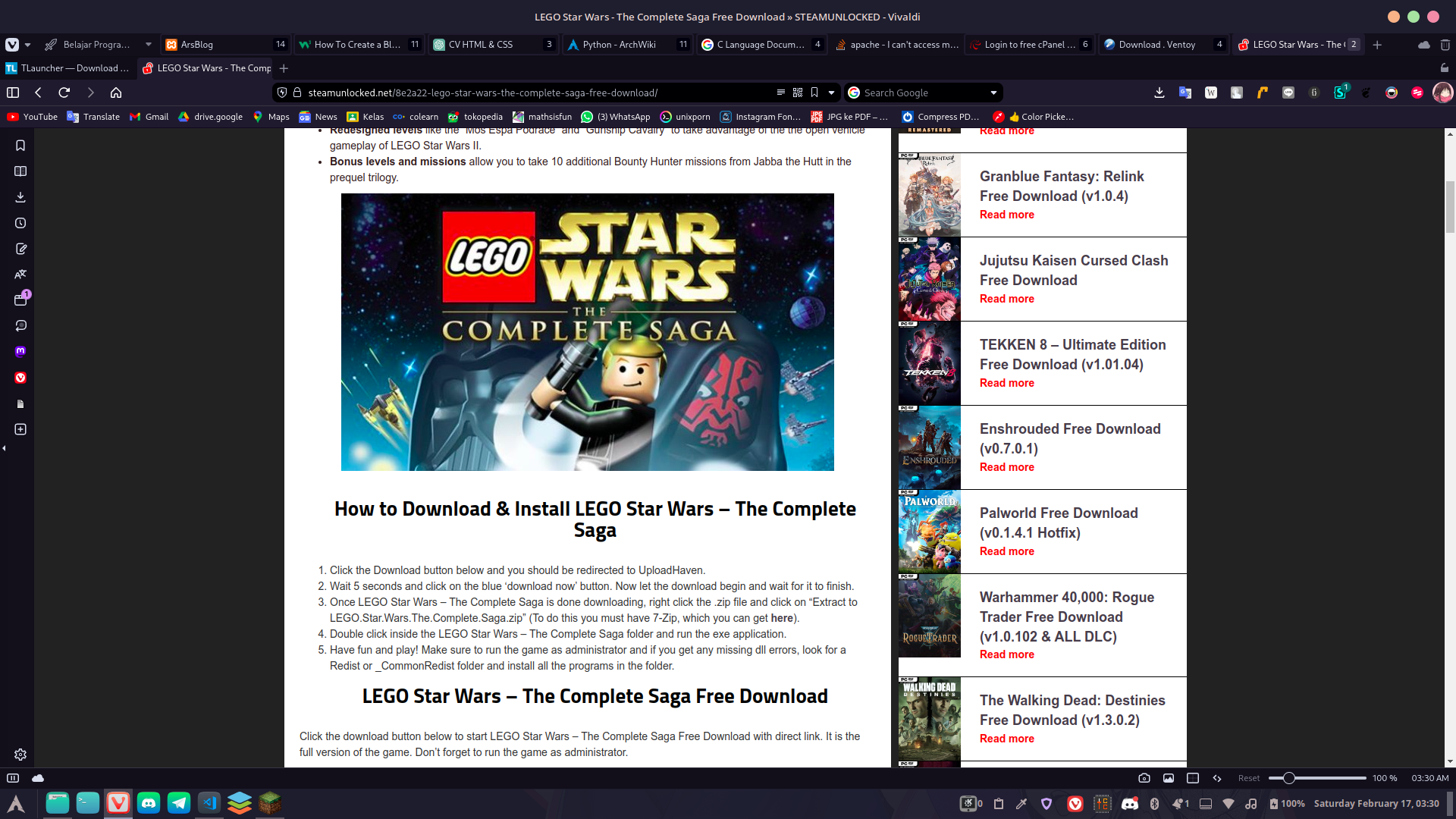Viewport: 1456px width, 819px height.
Task: Toggle the side panel button in address bar
Action: pos(13,93)
